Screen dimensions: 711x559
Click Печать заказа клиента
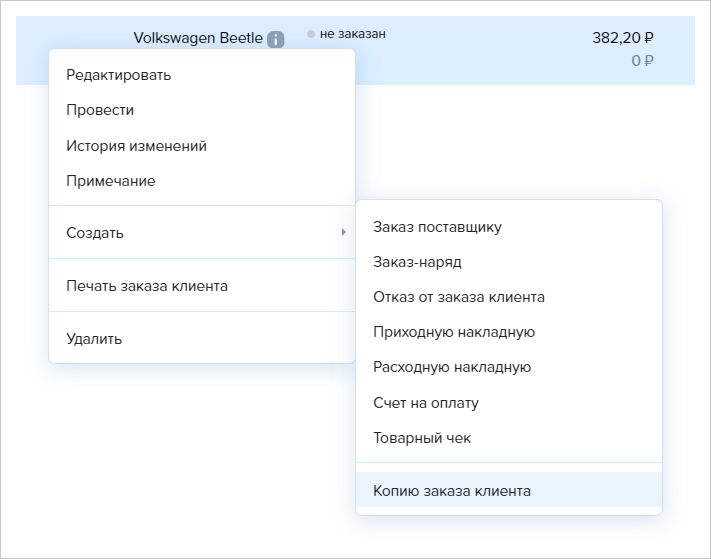147,286
